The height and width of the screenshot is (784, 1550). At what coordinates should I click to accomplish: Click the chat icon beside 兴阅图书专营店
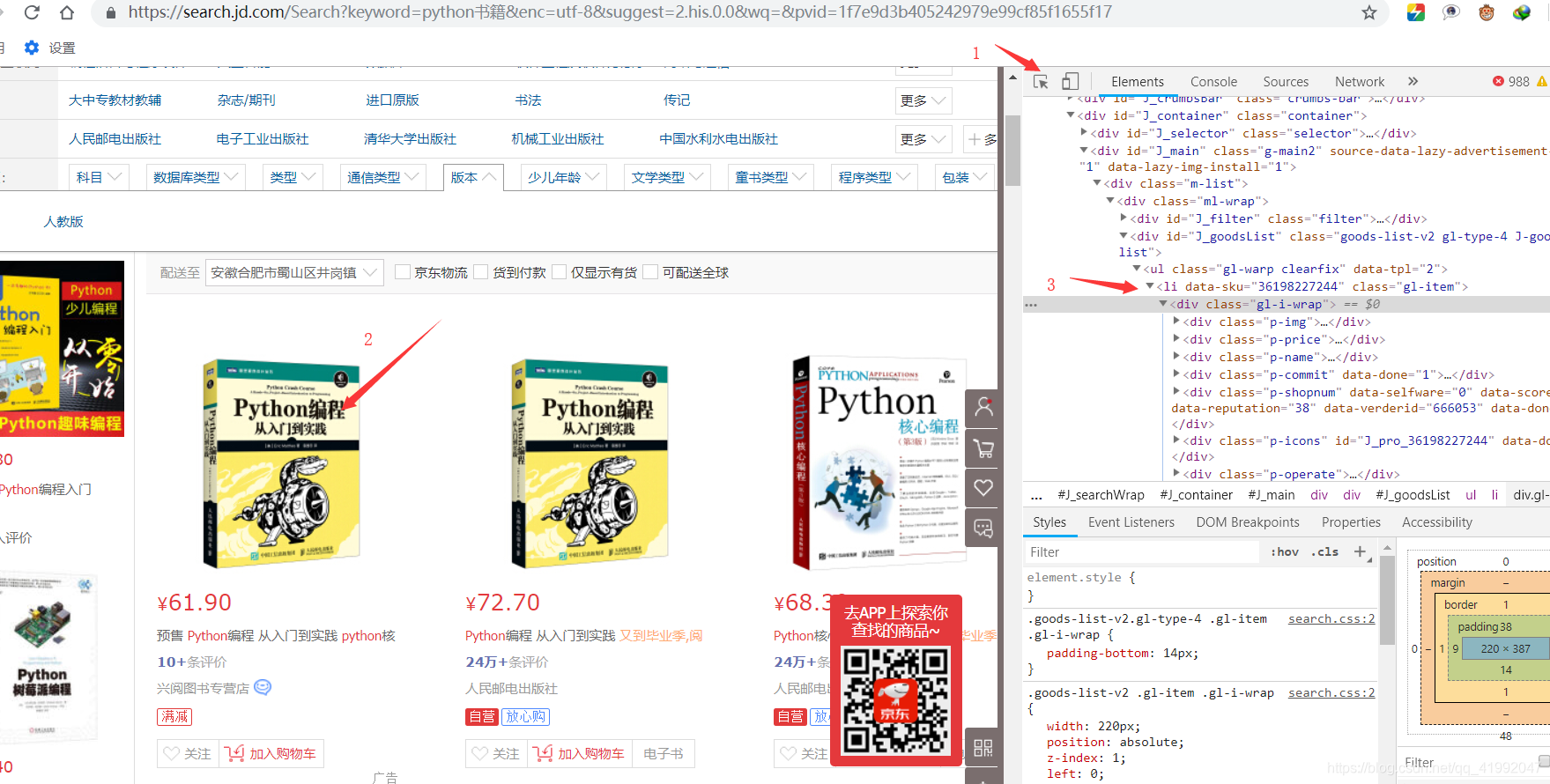(x=263, y=687)
